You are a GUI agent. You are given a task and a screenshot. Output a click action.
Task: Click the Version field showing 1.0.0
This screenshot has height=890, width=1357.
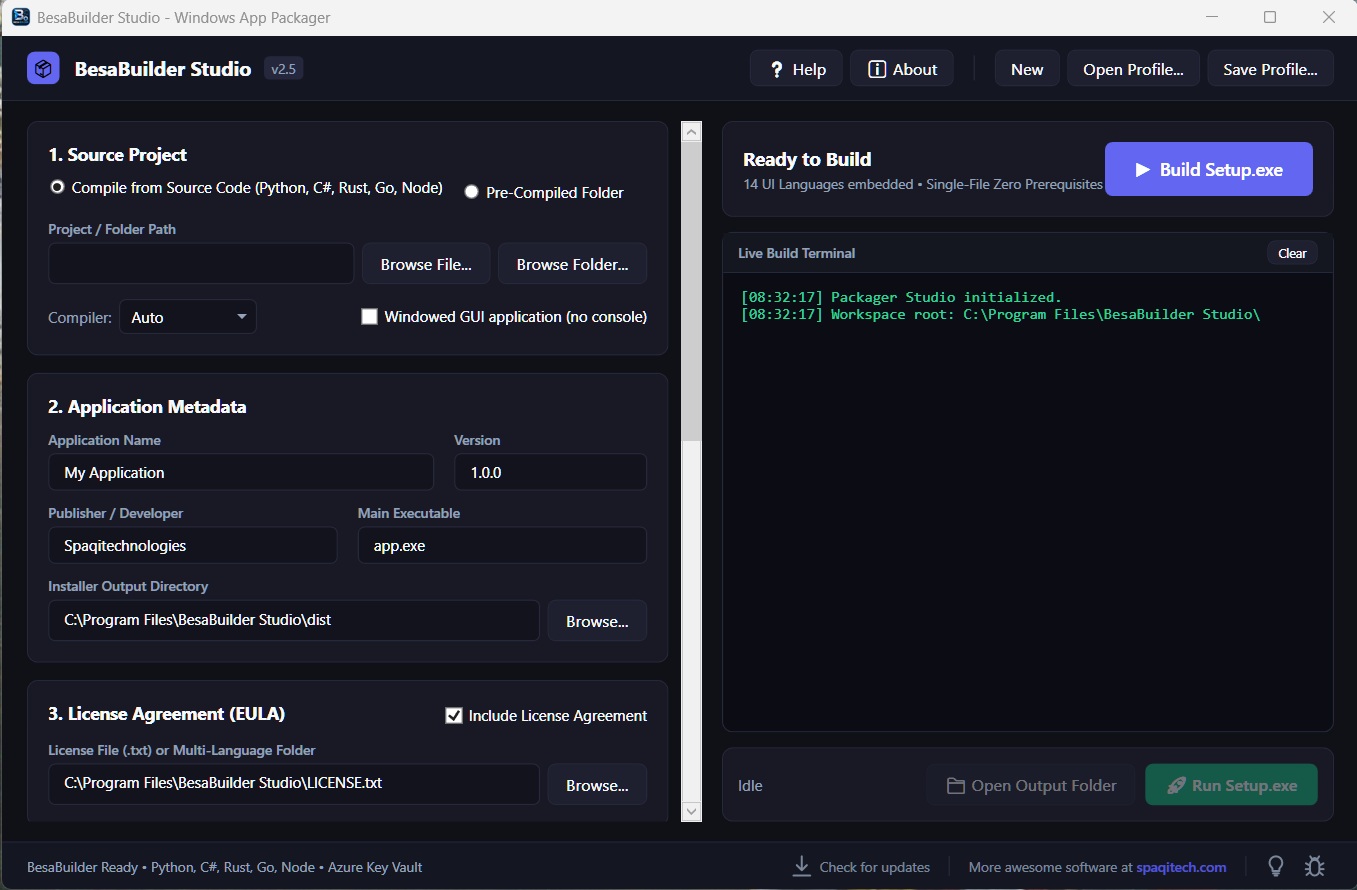tap(550, 472)
